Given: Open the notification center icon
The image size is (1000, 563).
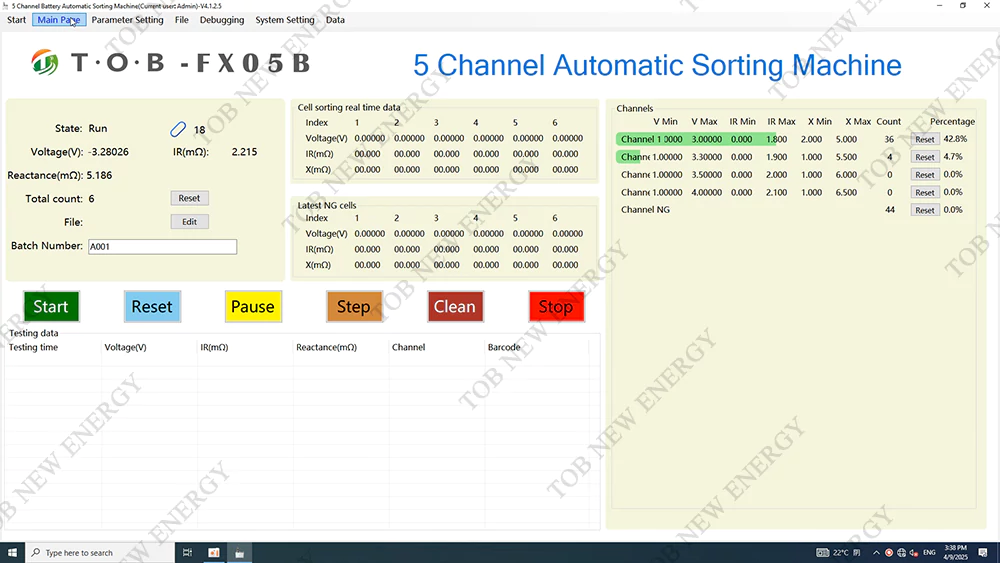Looking at the screenshot, I should coord(984,552).
